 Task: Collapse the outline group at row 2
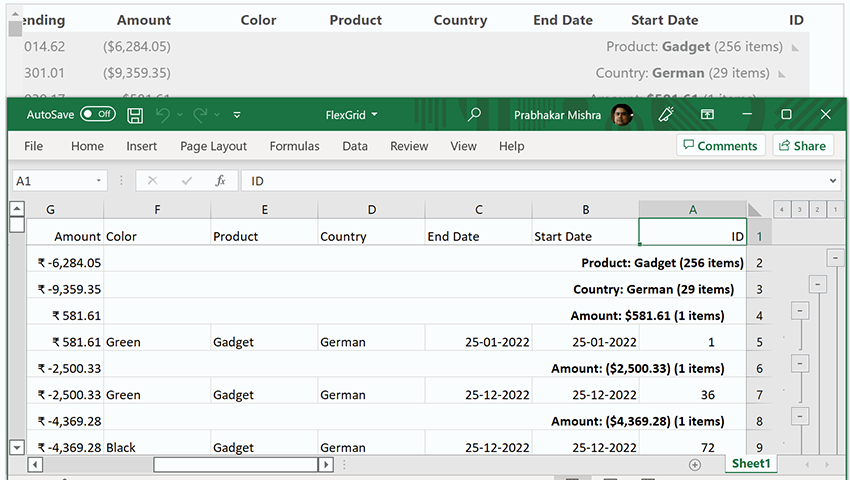pyautogui.click(x=834, y=259)
